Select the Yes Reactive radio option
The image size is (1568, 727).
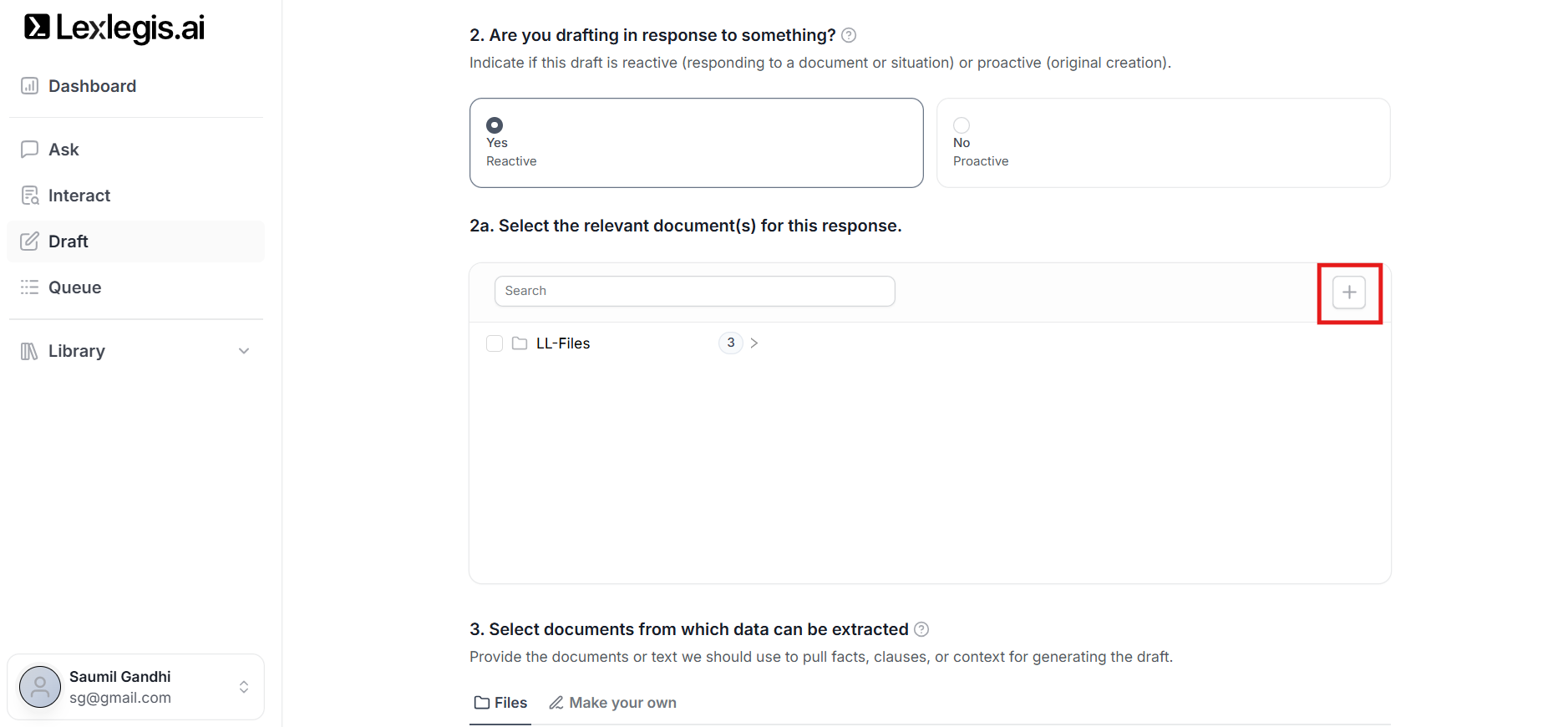pyautogui.click(x=495, y=125)
